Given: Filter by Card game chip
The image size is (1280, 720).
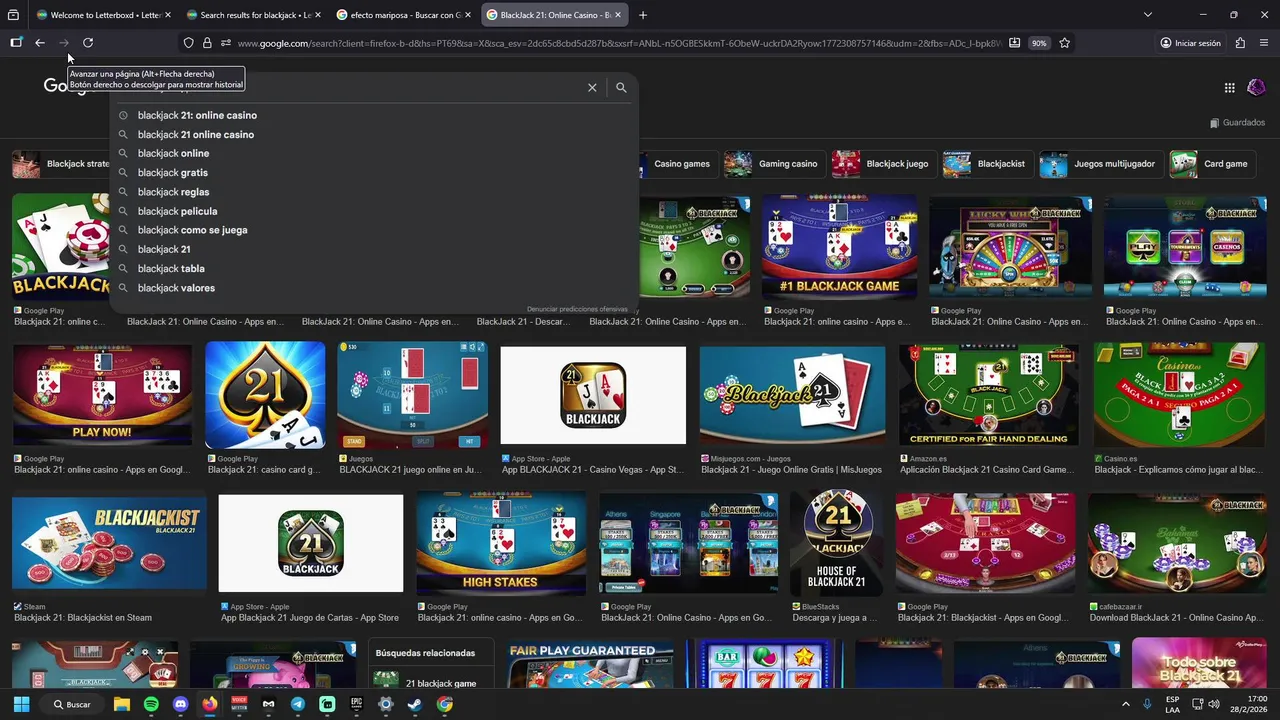Looking at the screenshot, I should coord(1212,164).
